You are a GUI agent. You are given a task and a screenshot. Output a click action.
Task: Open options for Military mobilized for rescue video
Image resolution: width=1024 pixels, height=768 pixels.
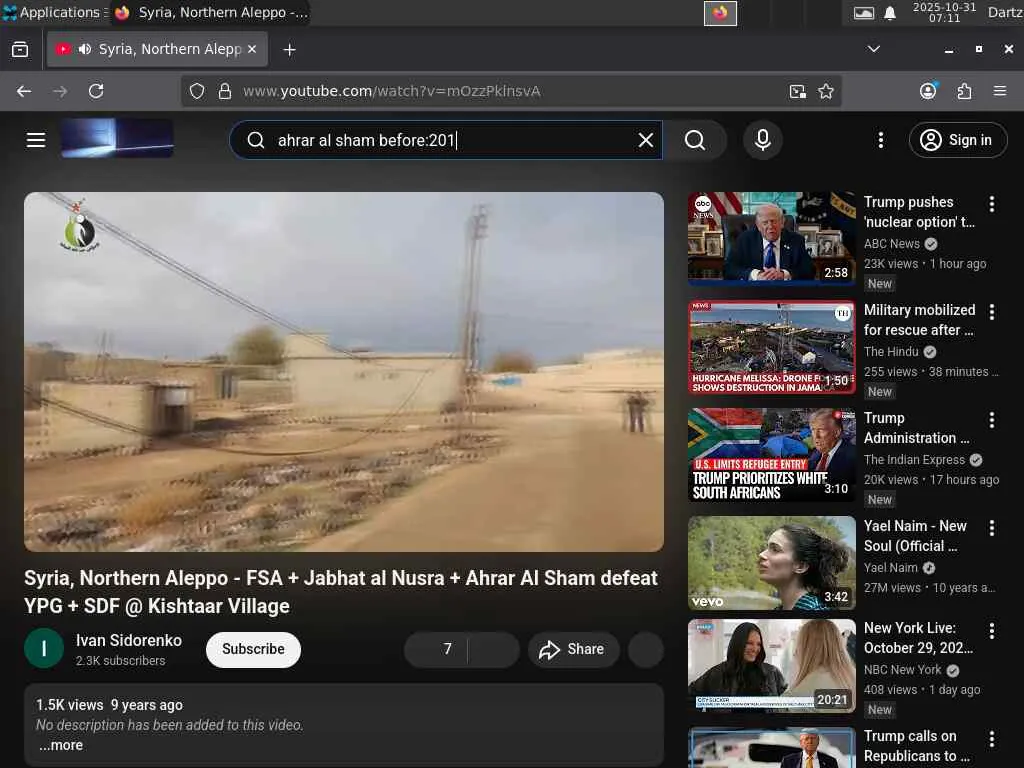click(991, 312)
